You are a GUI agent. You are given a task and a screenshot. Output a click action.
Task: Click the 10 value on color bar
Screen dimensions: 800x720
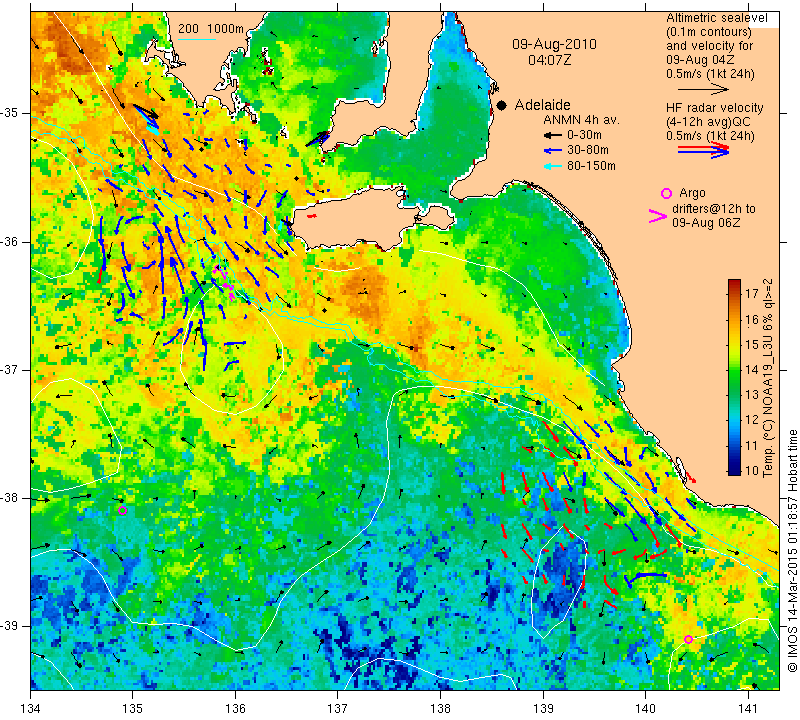752,470
